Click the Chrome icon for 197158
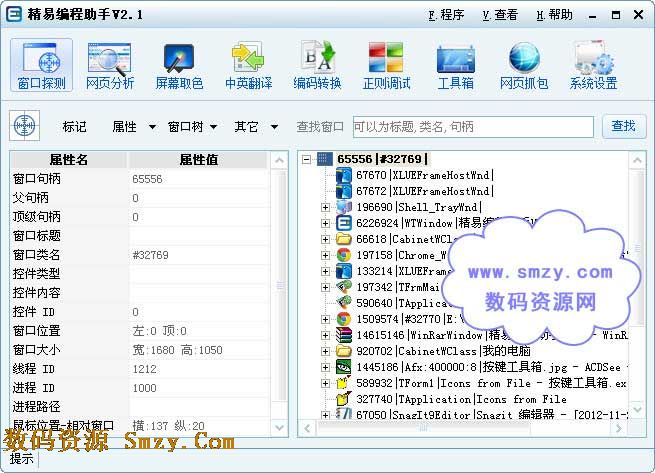Viewport: 655px width, 473px height. tap(343, 255)
